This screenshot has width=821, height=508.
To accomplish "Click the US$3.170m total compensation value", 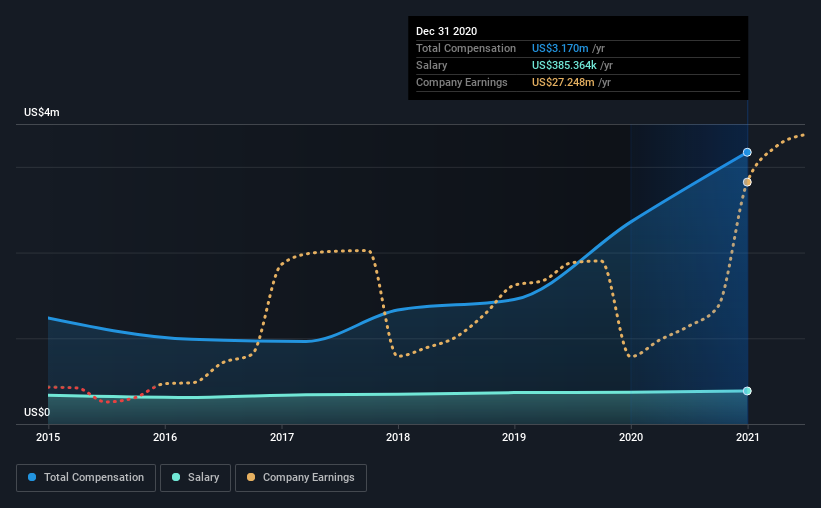I will coord(560,48).
